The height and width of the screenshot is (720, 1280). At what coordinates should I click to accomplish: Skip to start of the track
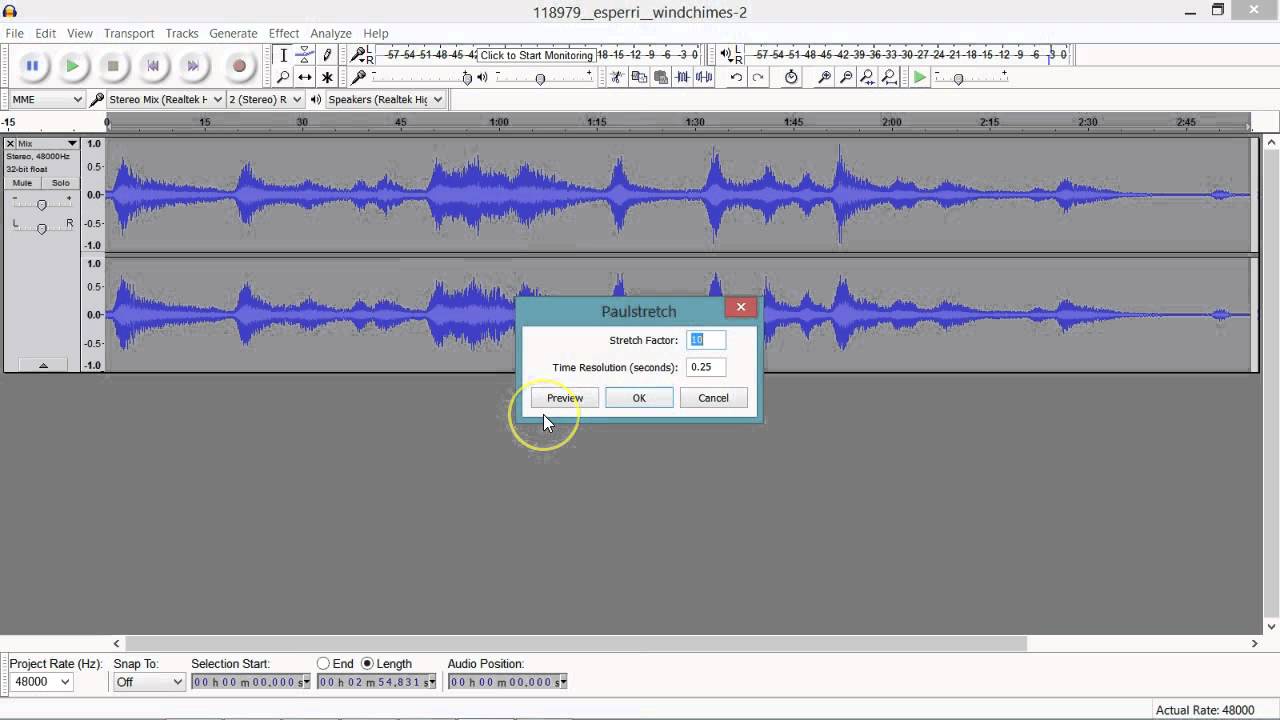click(153, 66)
